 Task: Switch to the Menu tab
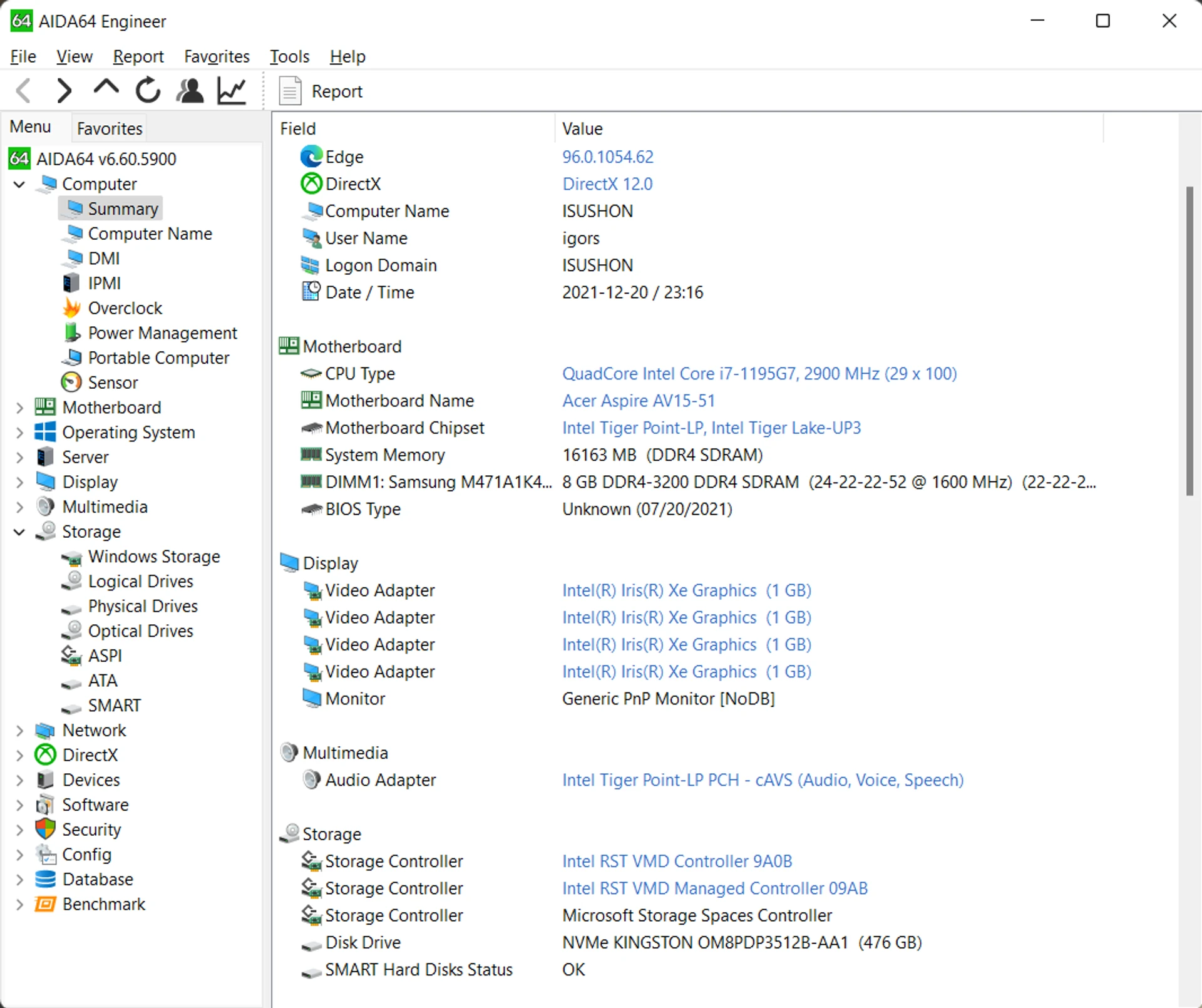30,127
